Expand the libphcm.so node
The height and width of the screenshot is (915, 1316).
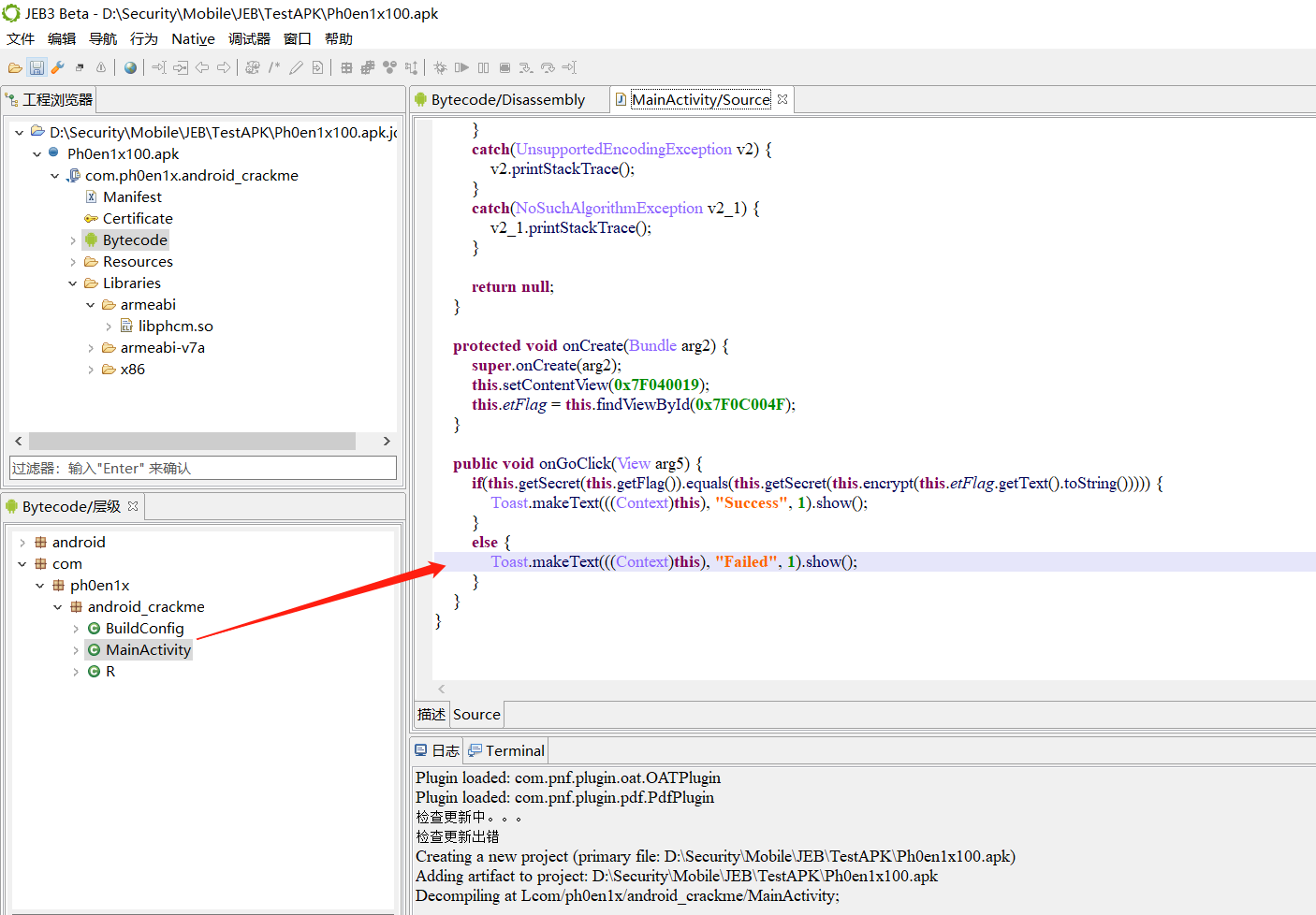pyautogui.click(x=108, y=327)
